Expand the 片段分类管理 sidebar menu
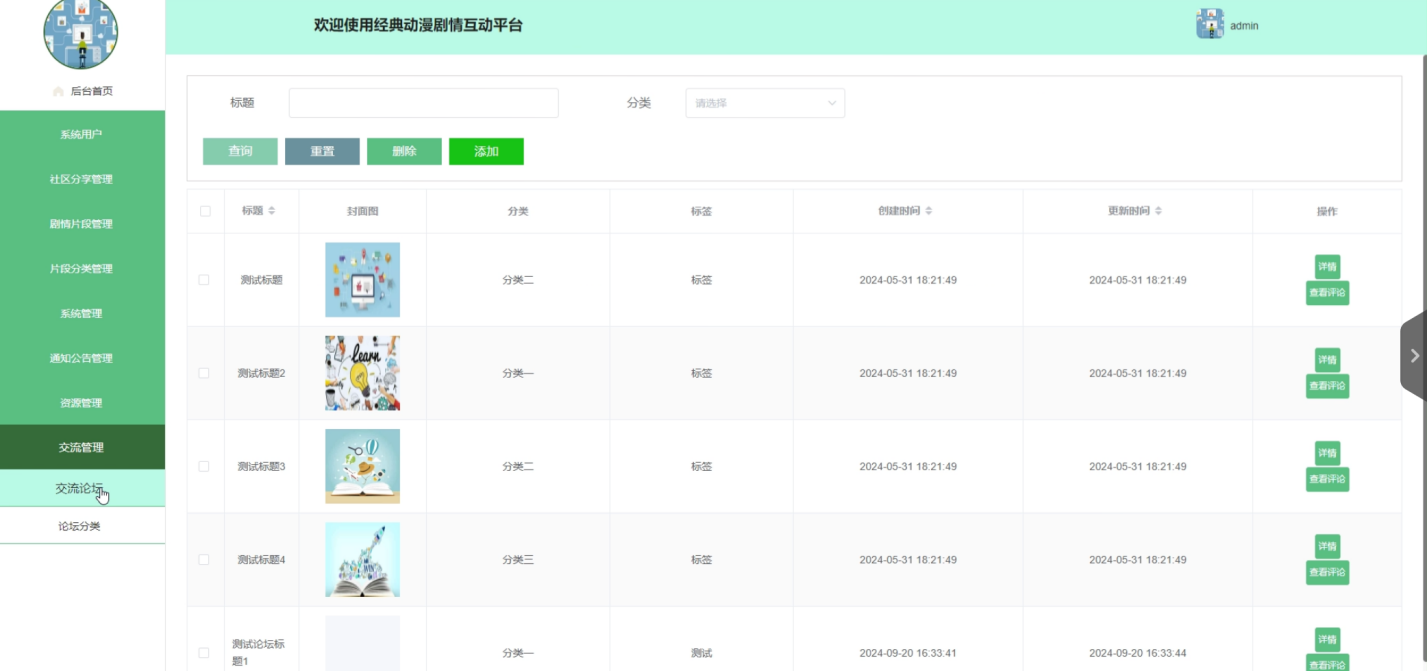Viewport: 1427px width, 671px height. (x=82, y=268)
